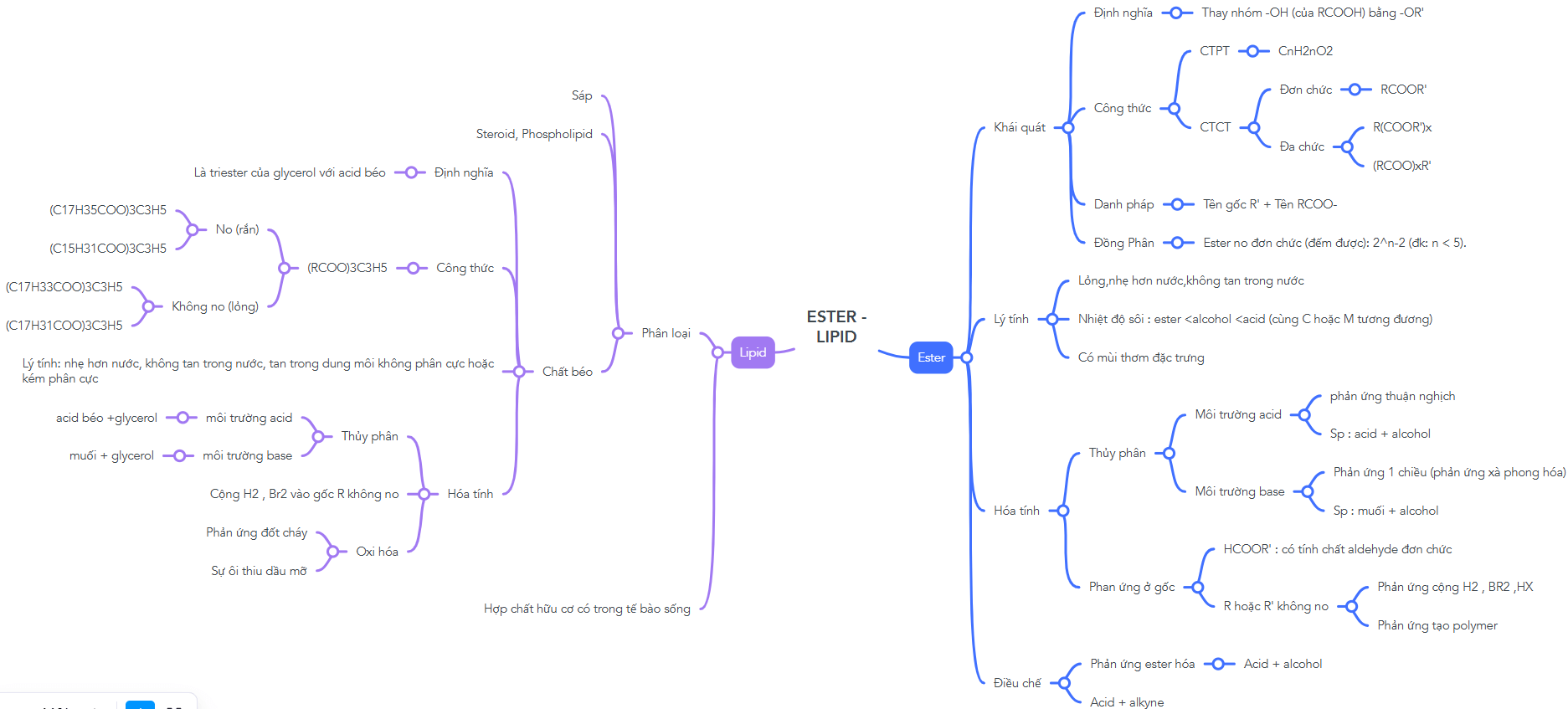Image resolution: width=1568 pixels, height=709 pixels.
Task: Select 'Sp : acid + alcohol' node
Action: coord(1380,434)
